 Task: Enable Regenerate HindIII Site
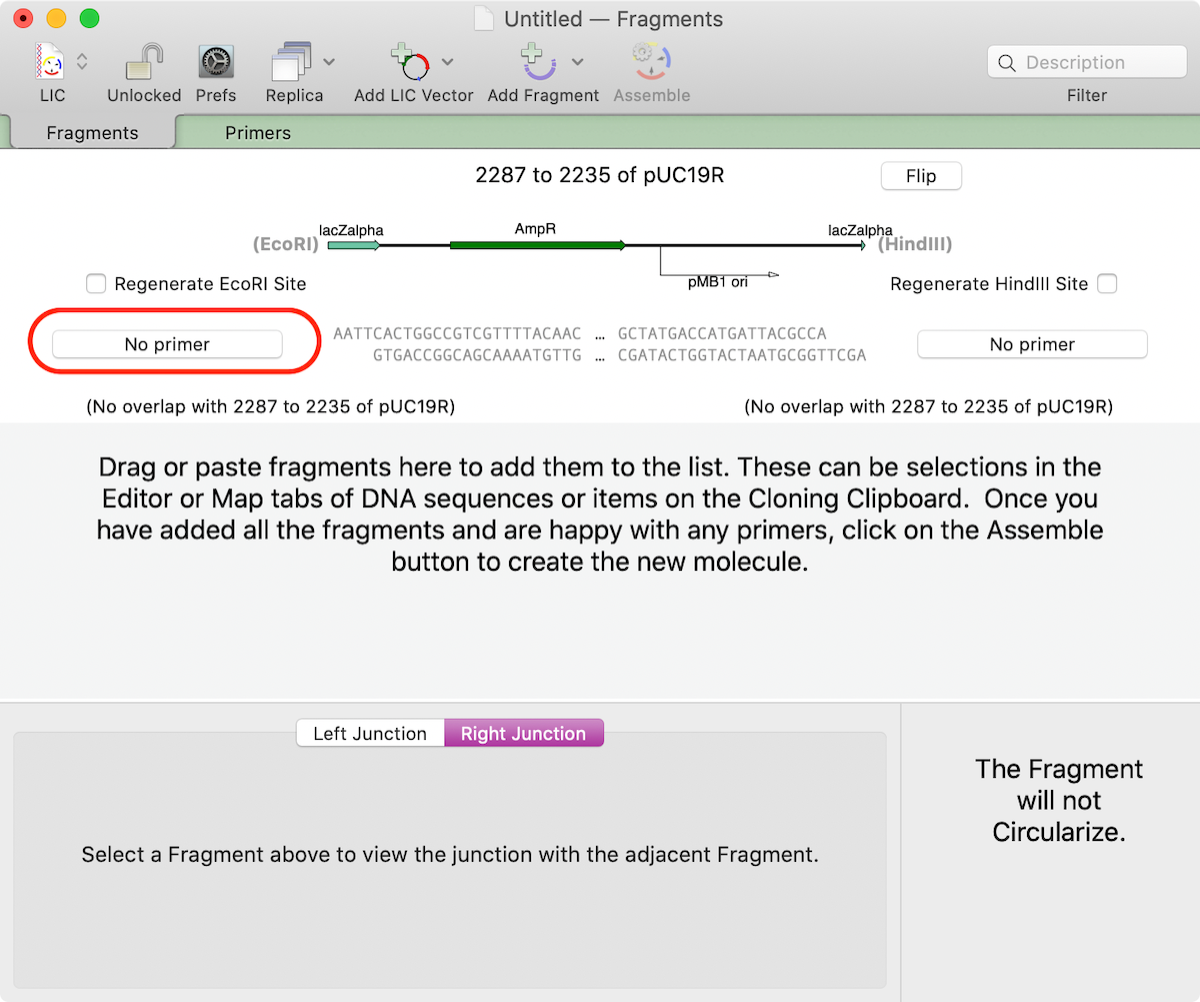pos(1107,284)
